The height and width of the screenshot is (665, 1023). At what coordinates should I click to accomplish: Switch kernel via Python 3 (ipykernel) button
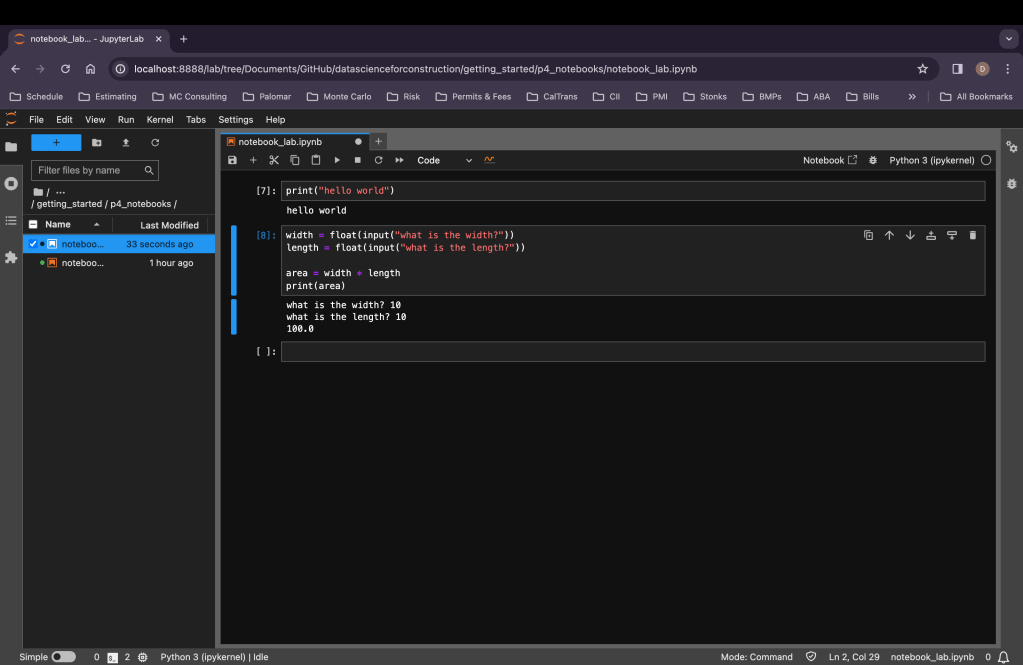[x=931, y=160]
